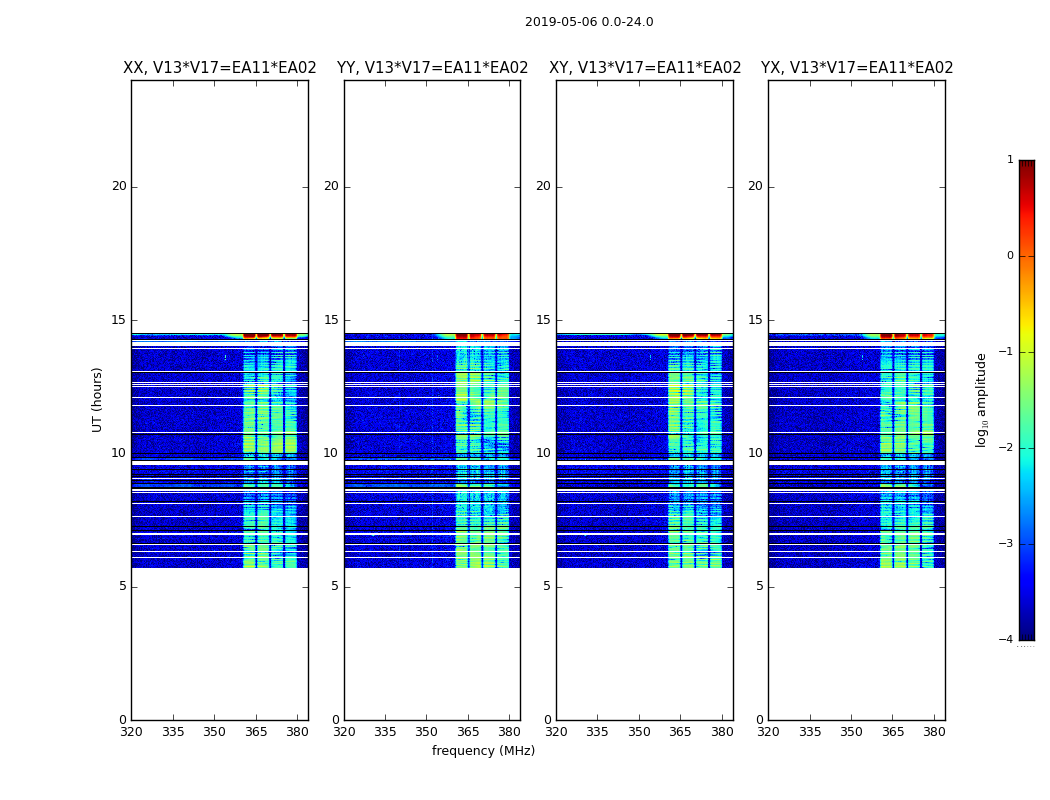Click the YY polarization panel title
1050x800 pixels.
(433, 68)
